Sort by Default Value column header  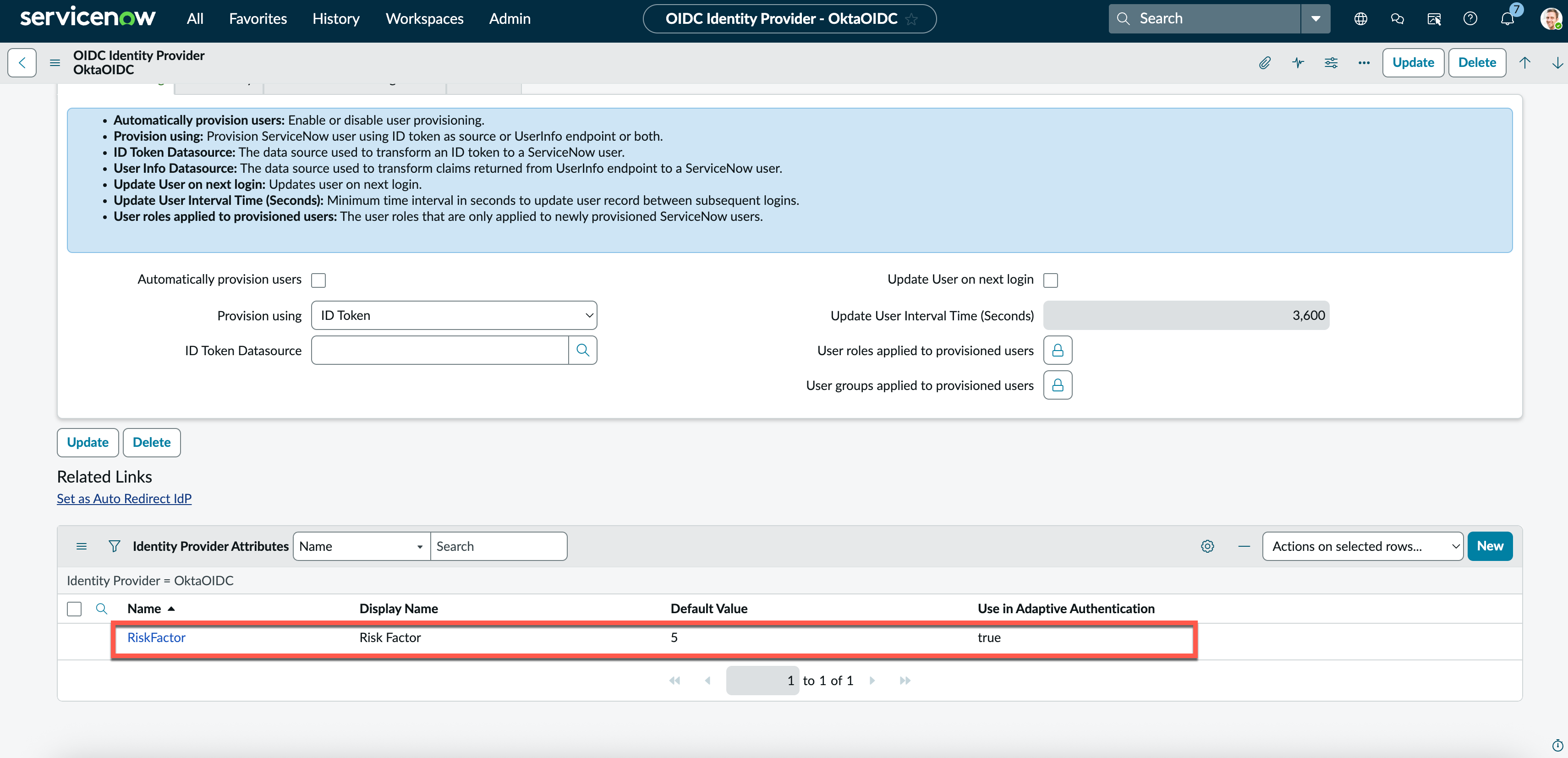point(709,609)
